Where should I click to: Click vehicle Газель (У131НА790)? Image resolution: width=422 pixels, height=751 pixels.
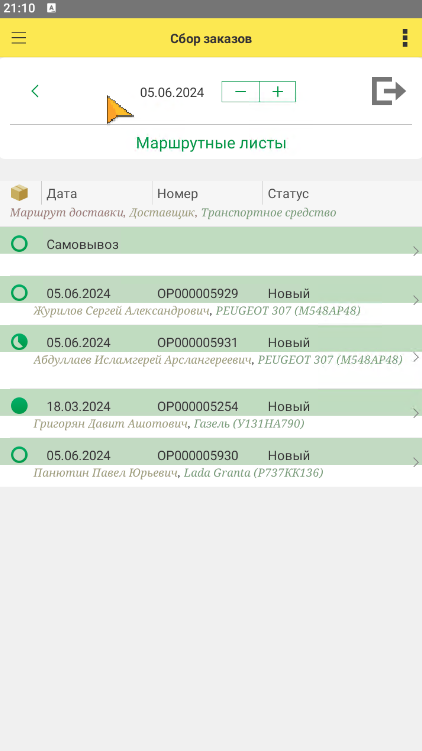click(x=249, y=424)
